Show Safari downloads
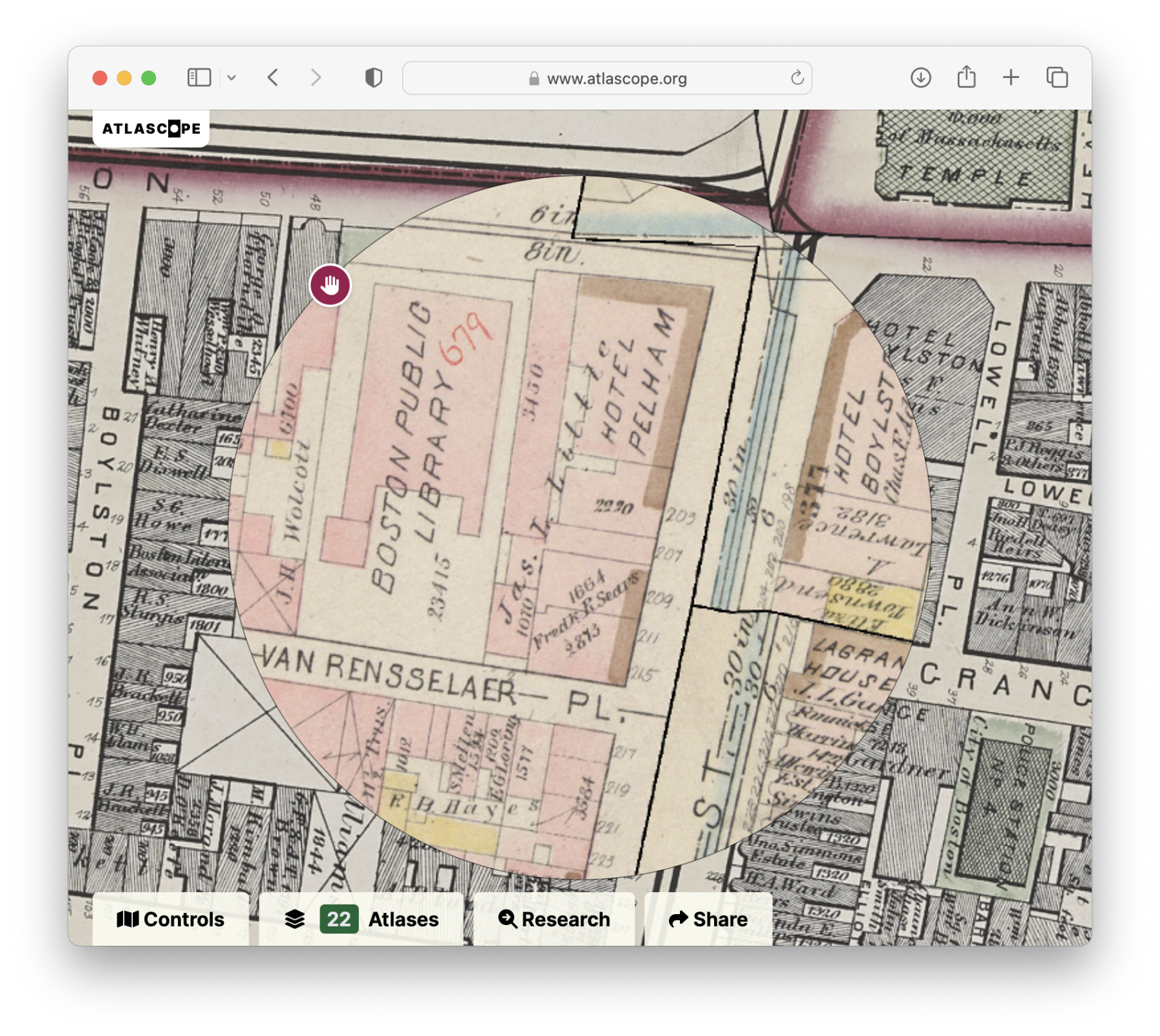 click(921, 78)
